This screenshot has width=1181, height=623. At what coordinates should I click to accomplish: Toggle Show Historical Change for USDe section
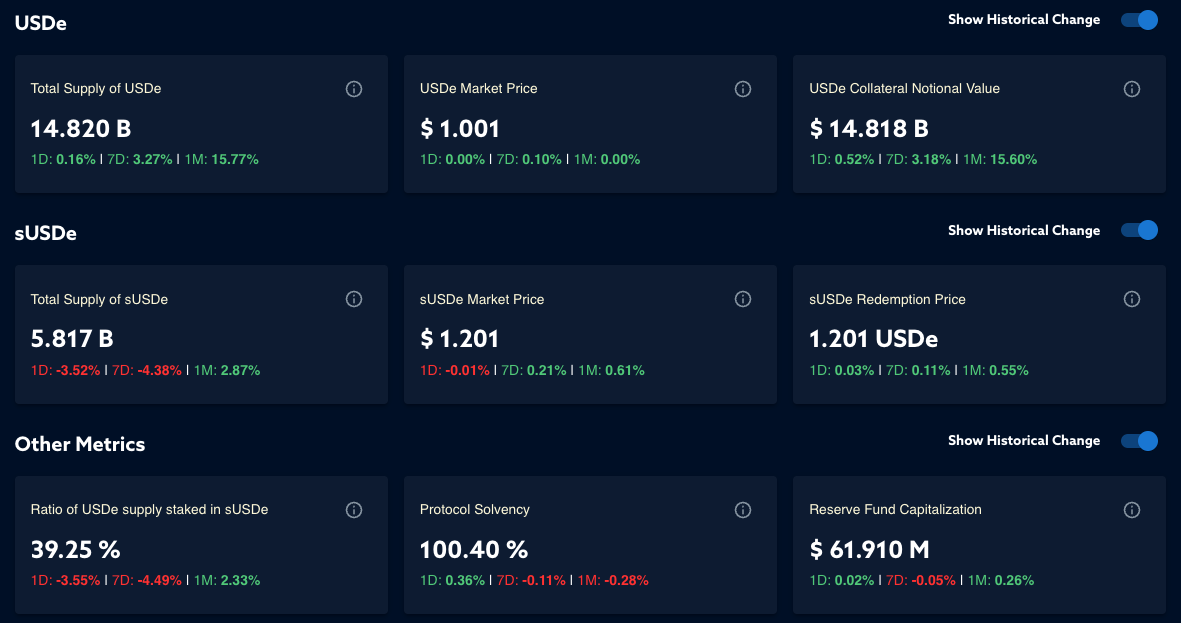[1139, 20]
